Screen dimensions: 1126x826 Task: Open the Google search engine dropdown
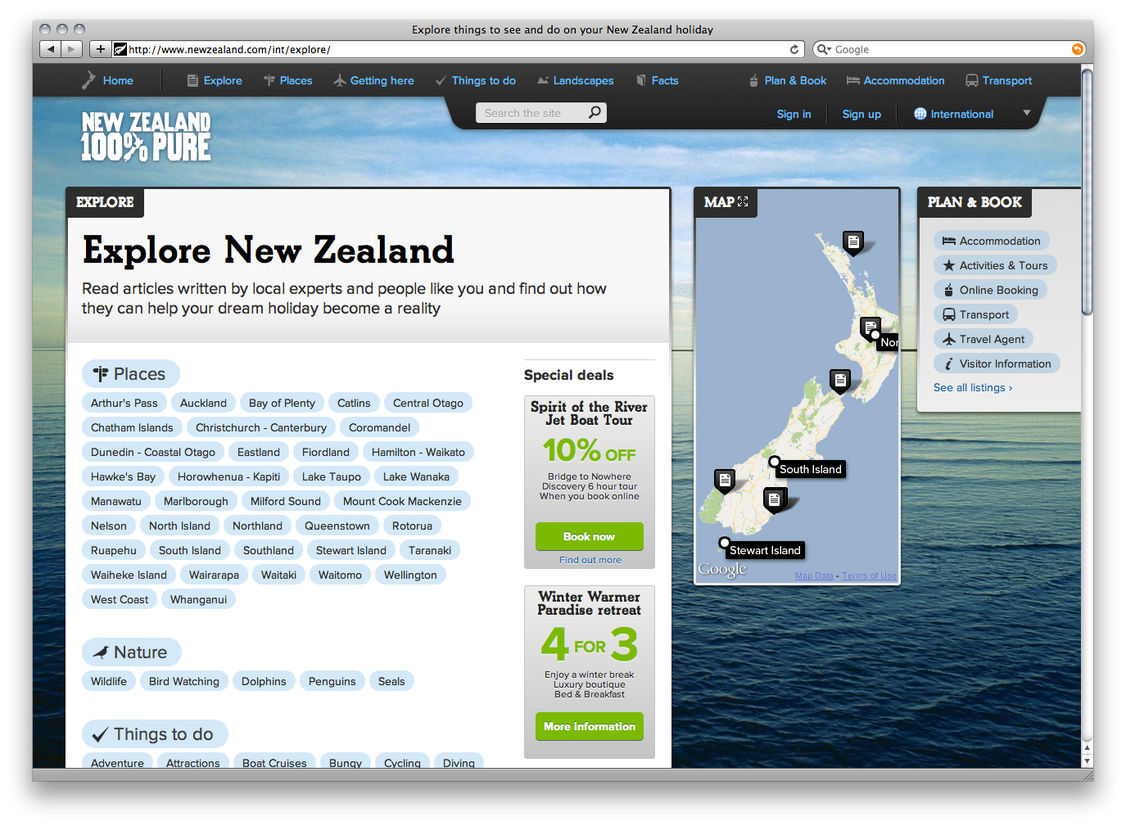tap(824, 49)
